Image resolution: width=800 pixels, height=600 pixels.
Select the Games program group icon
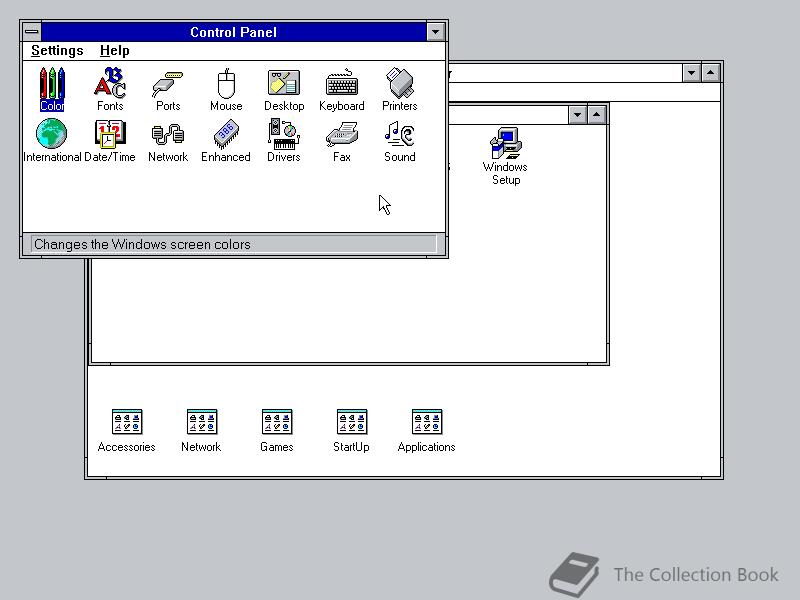pyautogui.click(x=277, y=431)
